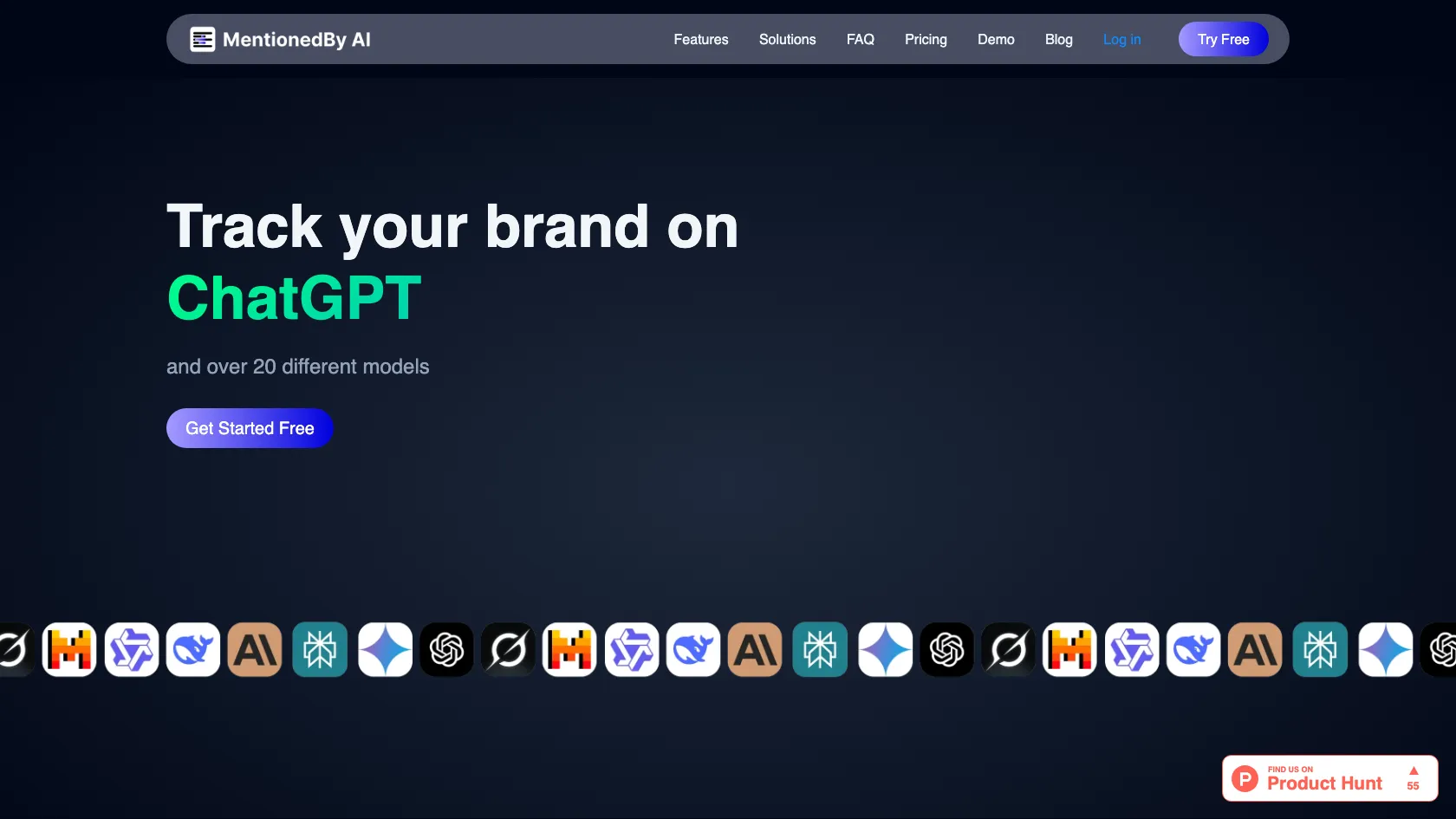Click the 55 upvote count
The width and height of the screenshot is (1456, 819).
tap(1414, 786)
